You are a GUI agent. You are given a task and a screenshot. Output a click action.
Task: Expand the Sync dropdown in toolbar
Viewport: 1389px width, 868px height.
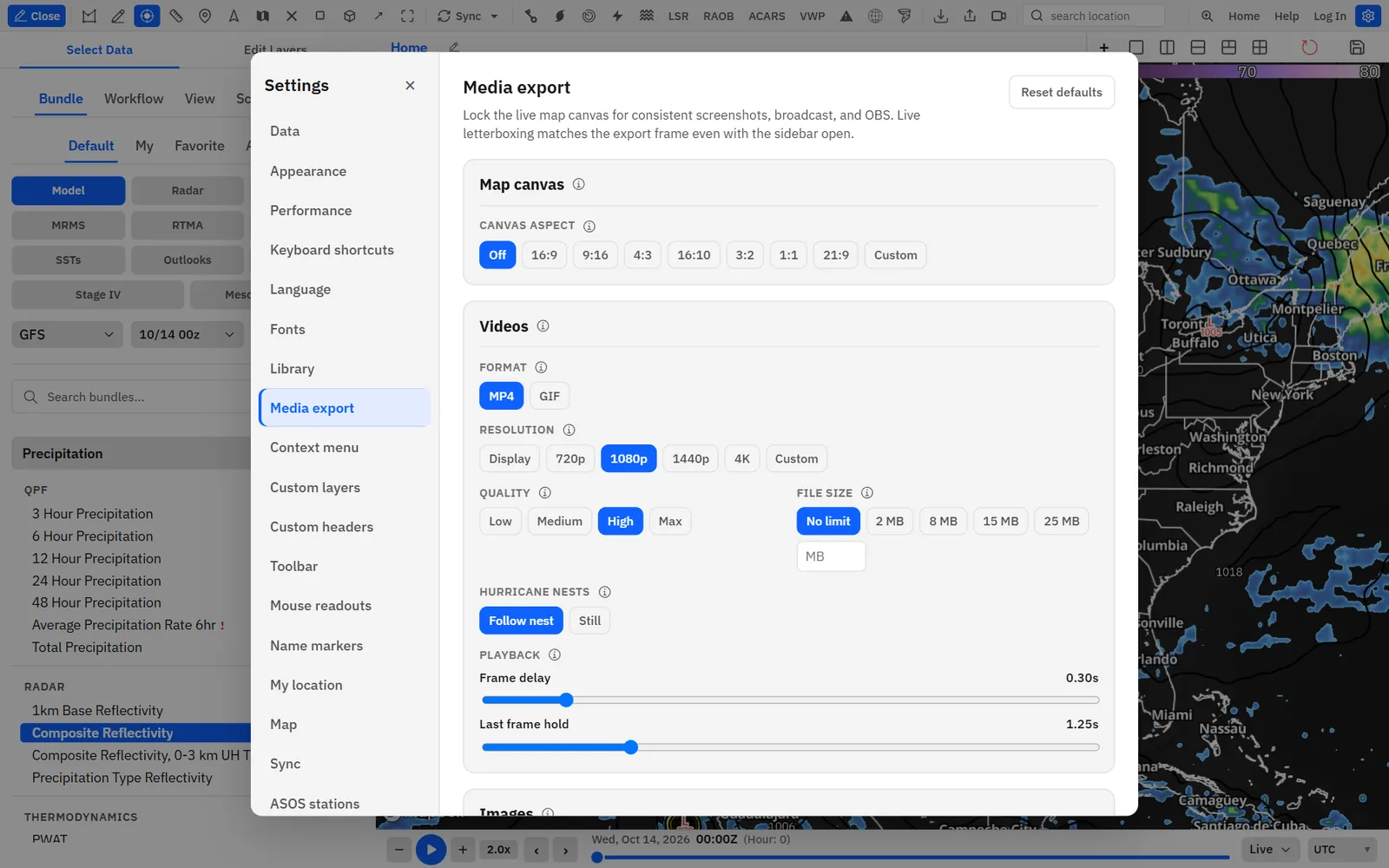pyautogui.click(x=468, y=16)
